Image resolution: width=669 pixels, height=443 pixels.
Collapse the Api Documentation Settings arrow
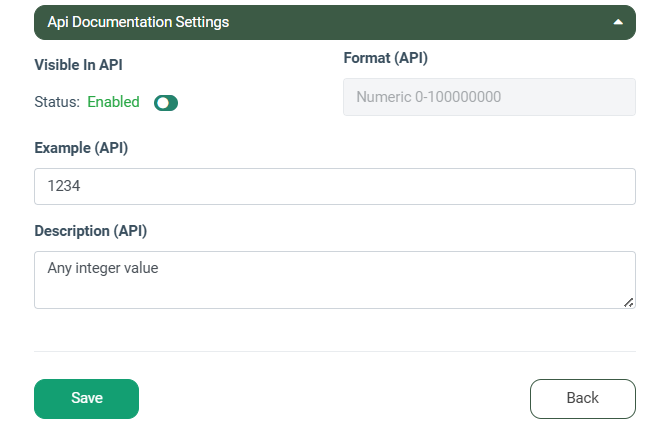click(x=618, y=22)
